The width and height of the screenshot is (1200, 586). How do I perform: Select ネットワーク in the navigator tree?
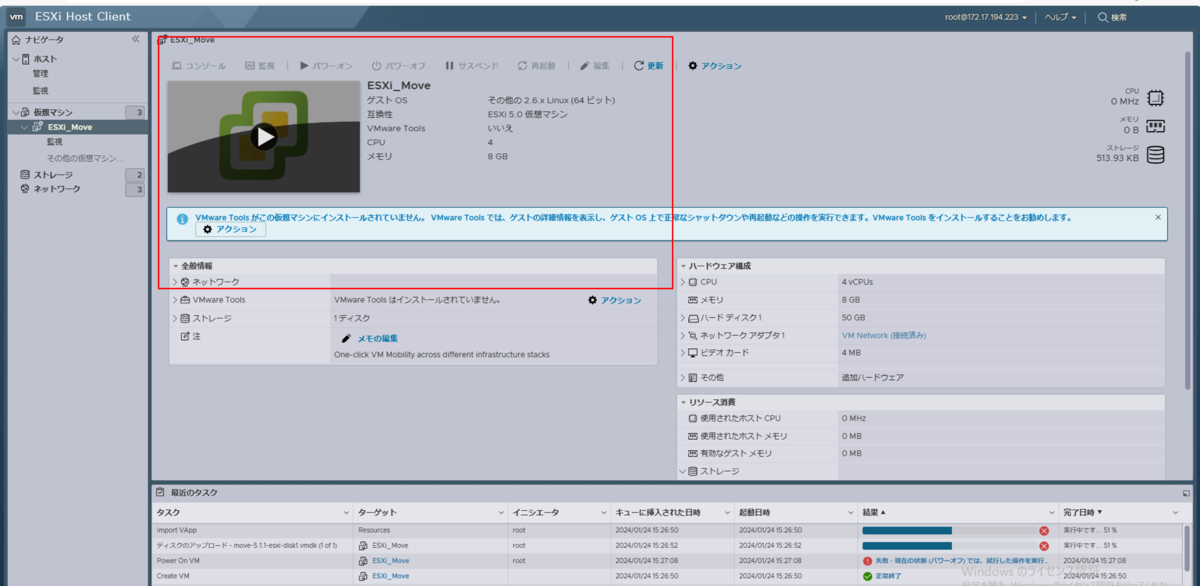[56, 189]
